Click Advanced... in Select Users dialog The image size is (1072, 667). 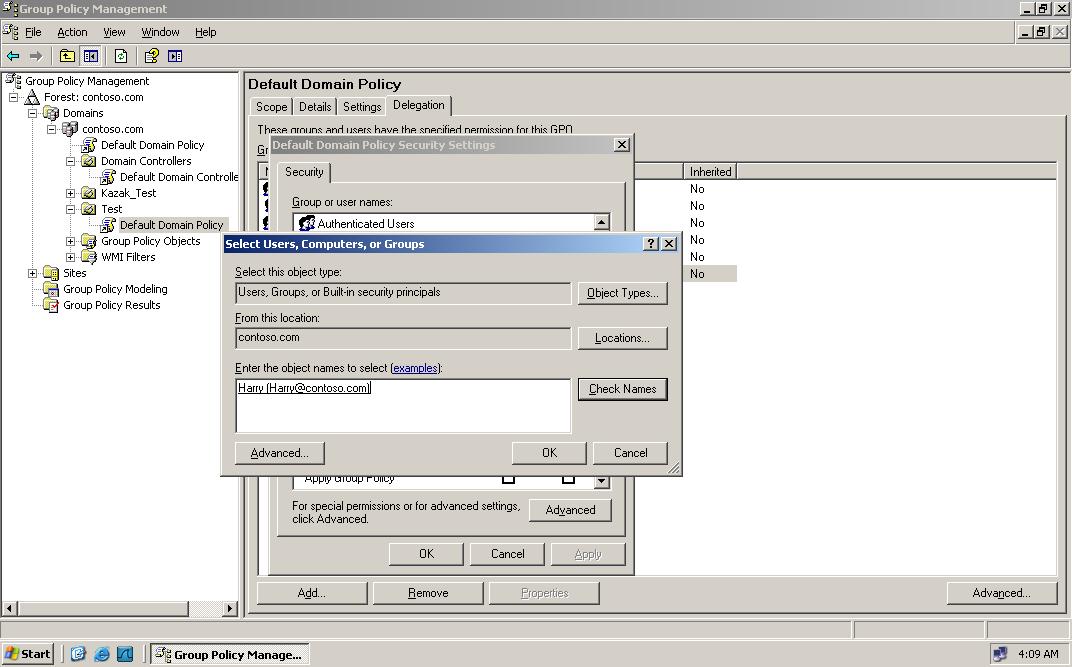pyautogui.click(x=279, y=453)
